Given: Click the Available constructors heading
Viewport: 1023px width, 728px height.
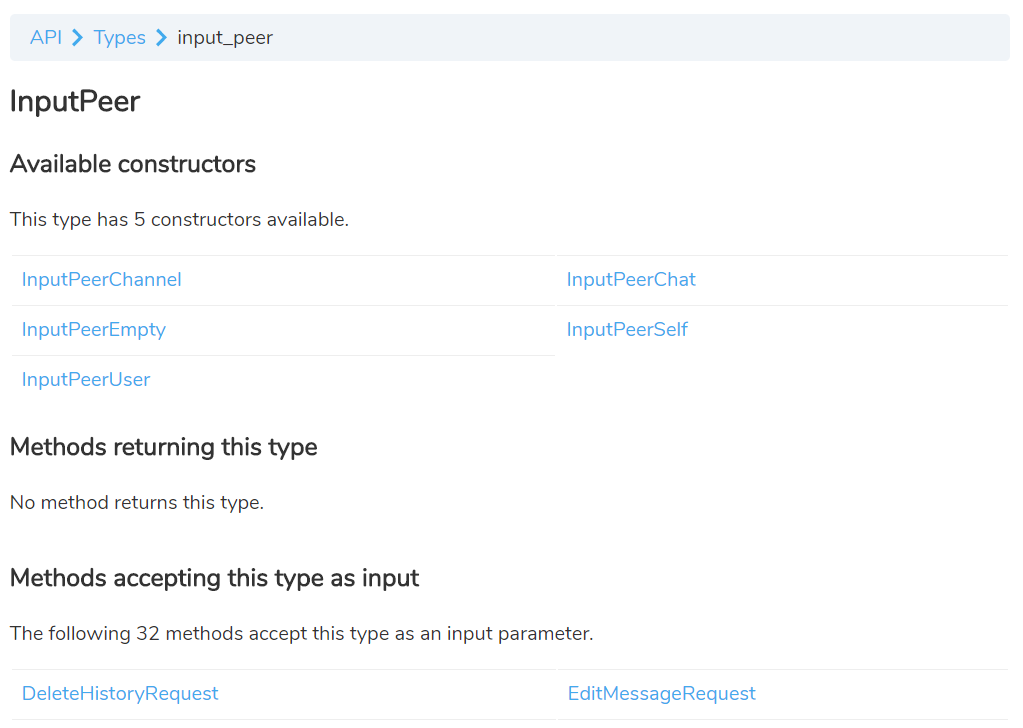Looking at the screenshot, I should coord(133,164).
